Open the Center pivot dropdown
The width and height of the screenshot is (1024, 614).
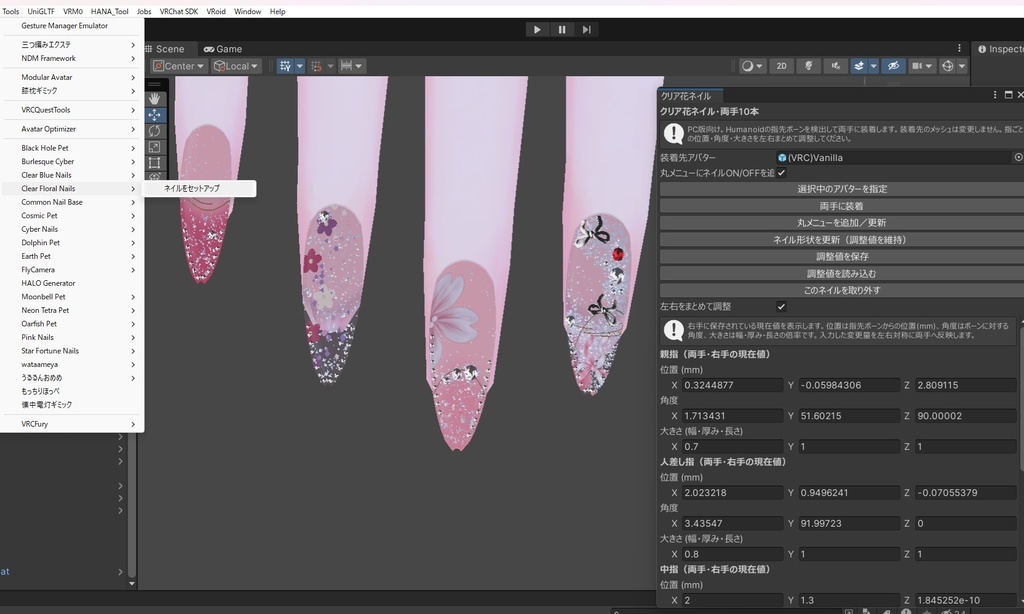(x=178, y=66)
